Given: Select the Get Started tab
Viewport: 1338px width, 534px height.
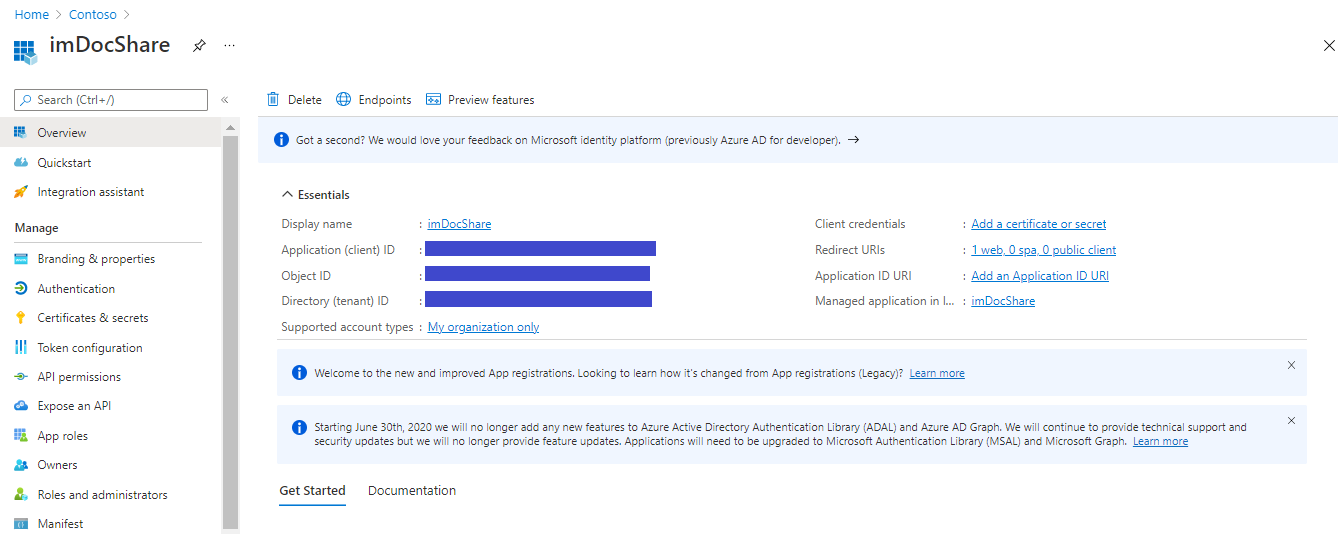Looking at the screenshot, I should pyautogui.click(x=312, y=491).
